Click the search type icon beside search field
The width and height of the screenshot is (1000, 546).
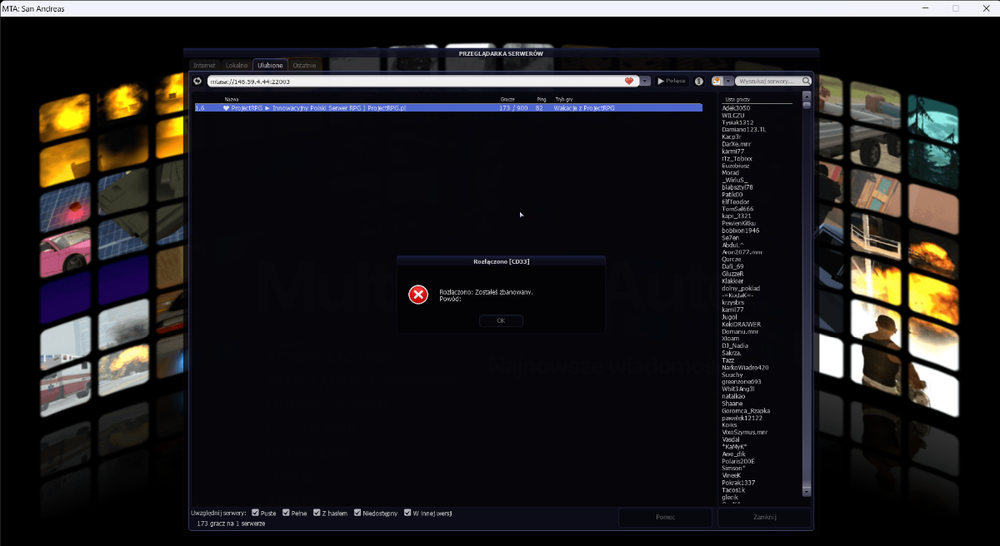(717, 81)
